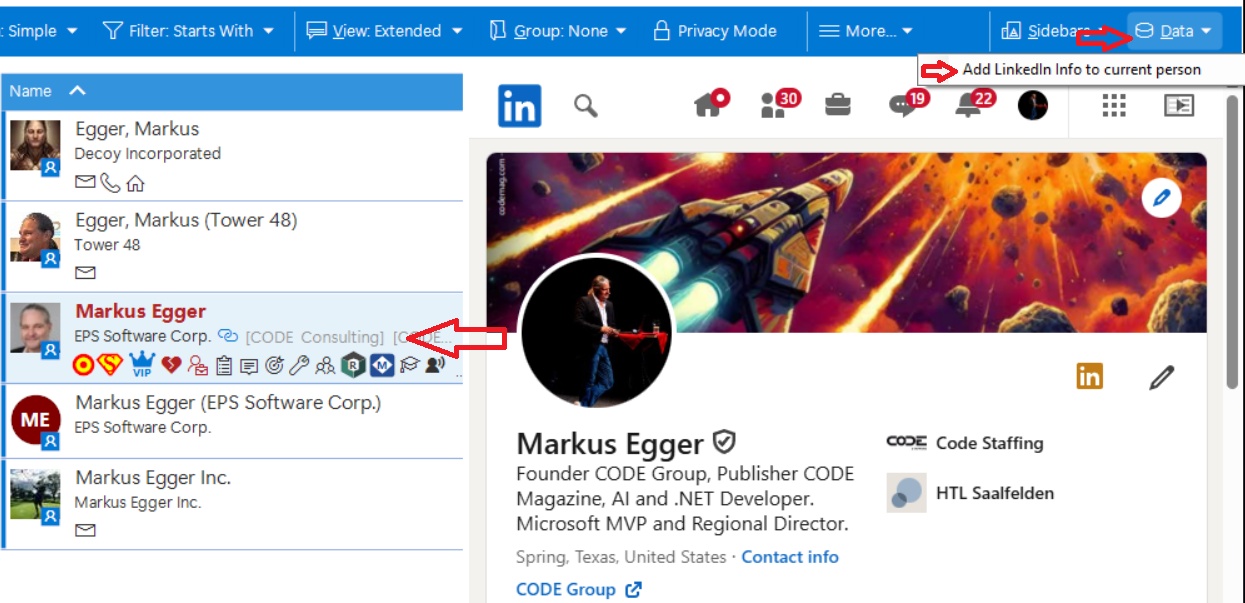The height and width of the screenshot is (603, 1245).
Task: Select Add LinkedIn Info to current person
Action: pyautogui.click(x=1081, y=70)
